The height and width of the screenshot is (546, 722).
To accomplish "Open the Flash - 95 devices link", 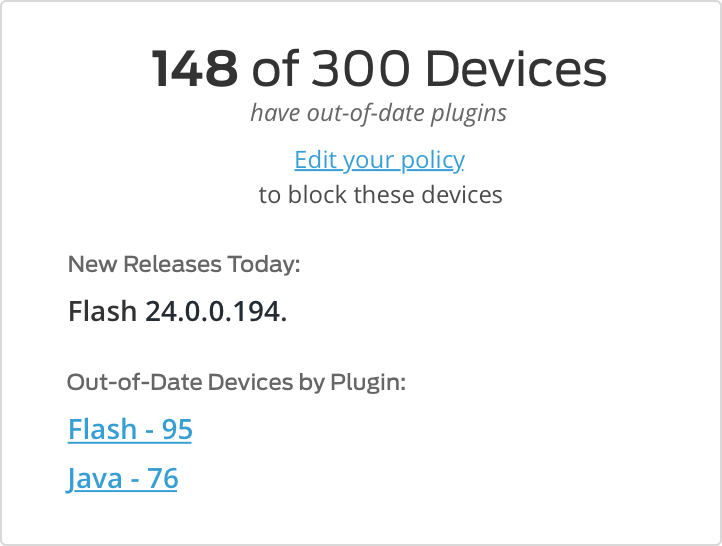I will point(130,430).
